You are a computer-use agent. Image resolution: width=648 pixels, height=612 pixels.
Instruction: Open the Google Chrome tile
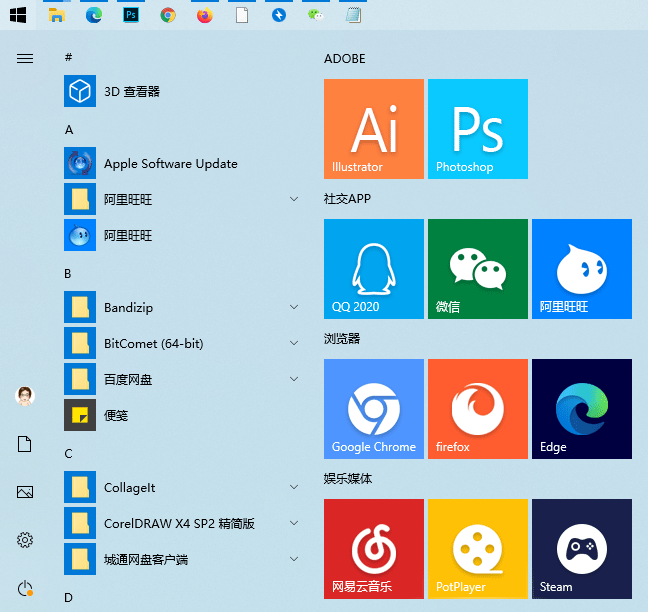click(x=373, y=409)
